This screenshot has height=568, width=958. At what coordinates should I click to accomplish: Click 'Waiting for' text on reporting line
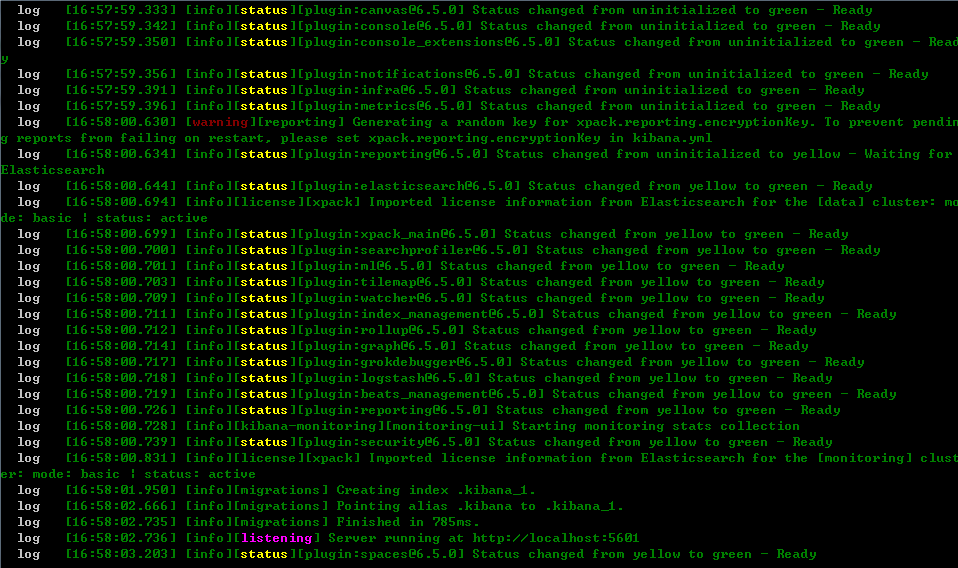pos(908,154)
